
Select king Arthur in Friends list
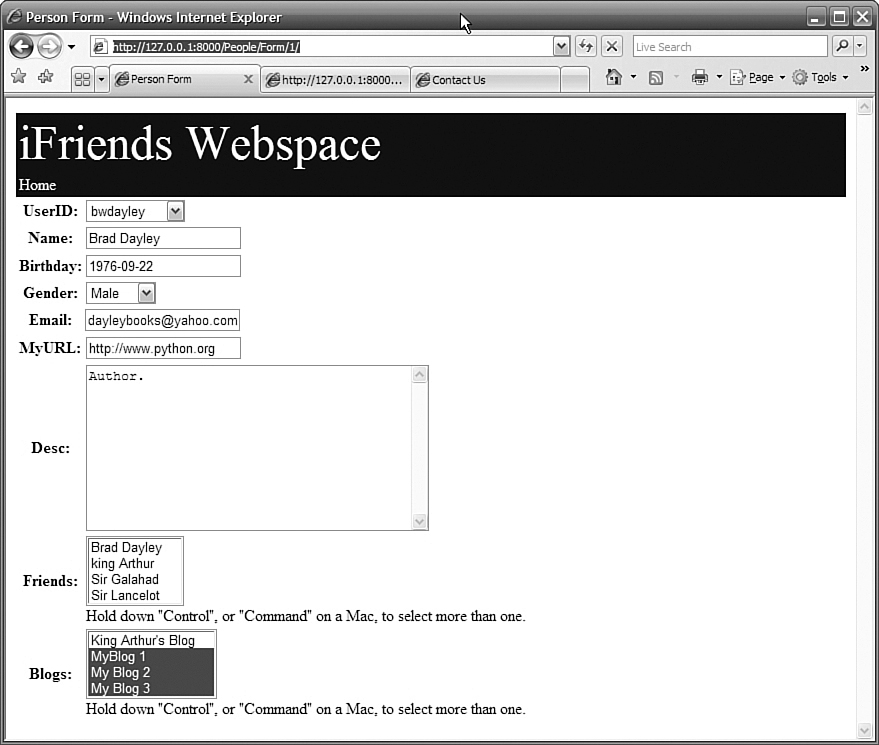point(135,563)
